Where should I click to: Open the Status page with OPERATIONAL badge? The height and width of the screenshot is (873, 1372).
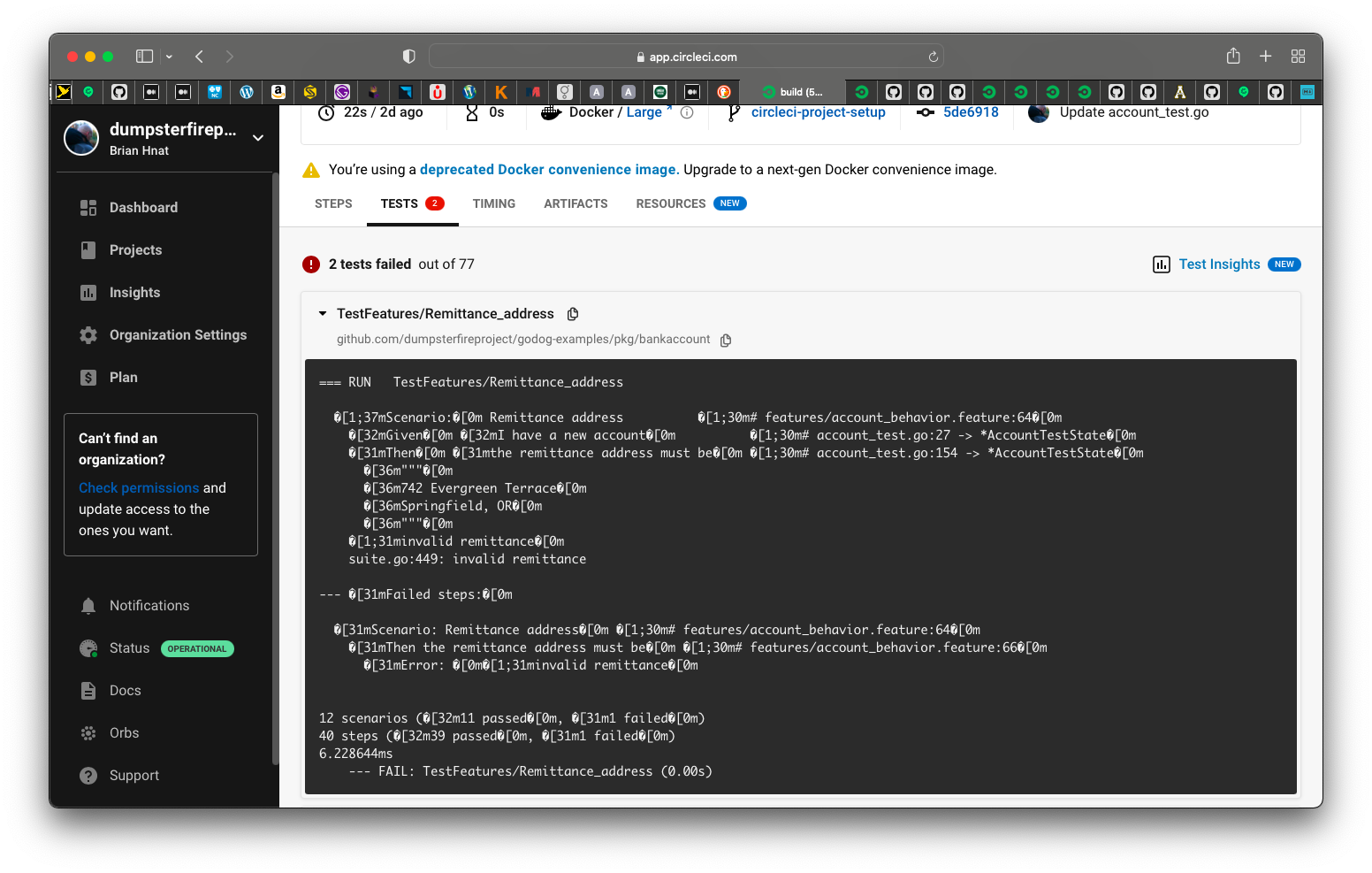pyautogui.click(x=156, y=648)
